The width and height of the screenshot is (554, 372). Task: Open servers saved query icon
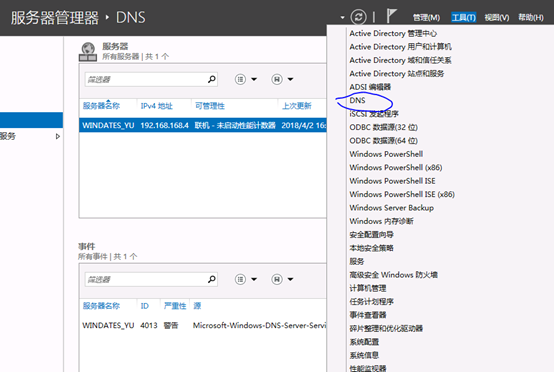(277, 79)
